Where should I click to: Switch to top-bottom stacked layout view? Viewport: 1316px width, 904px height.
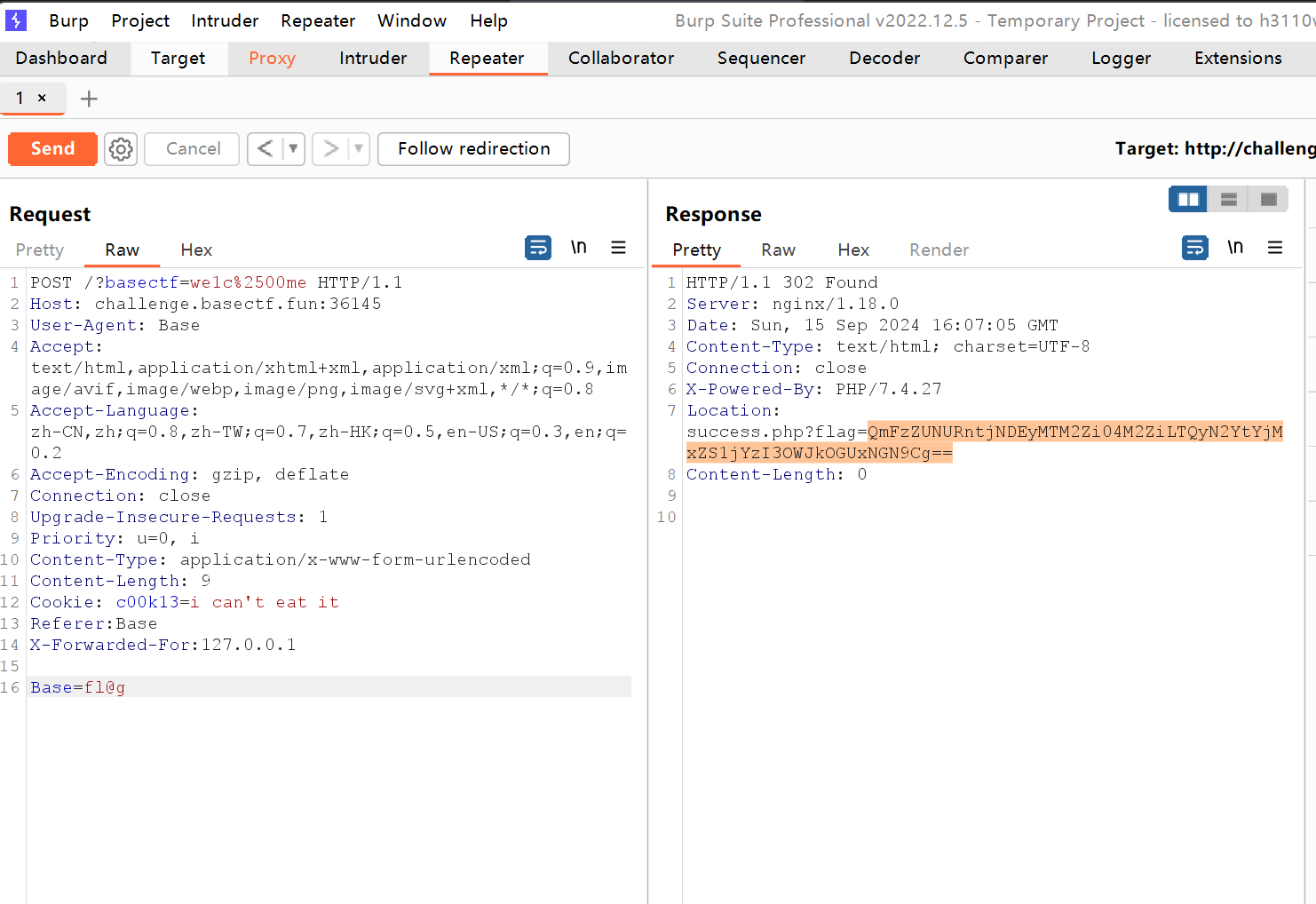pos(1229,200)
